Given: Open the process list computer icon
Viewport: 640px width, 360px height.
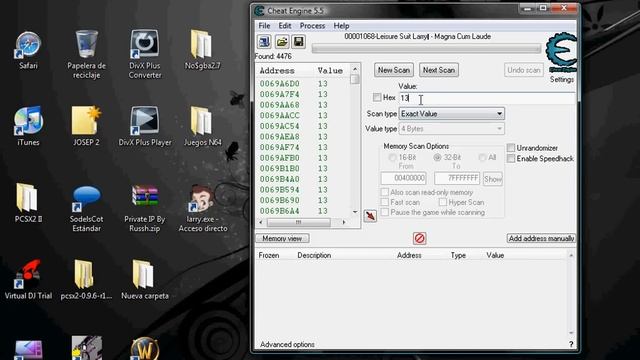Looking at the screenshot, I should (x=264, y=42).
